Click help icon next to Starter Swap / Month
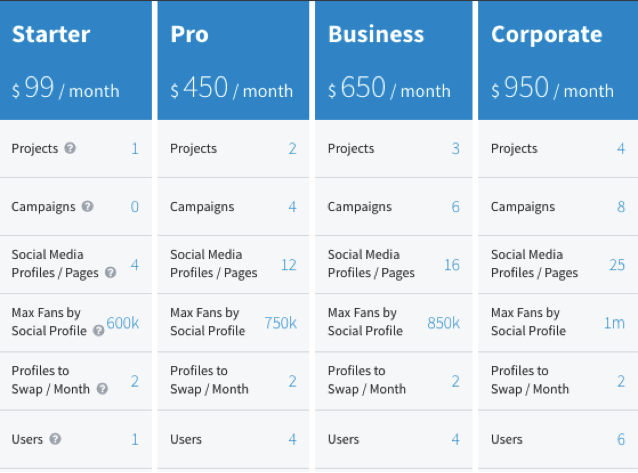Screen dimensions: 638x473 (102, 389)
